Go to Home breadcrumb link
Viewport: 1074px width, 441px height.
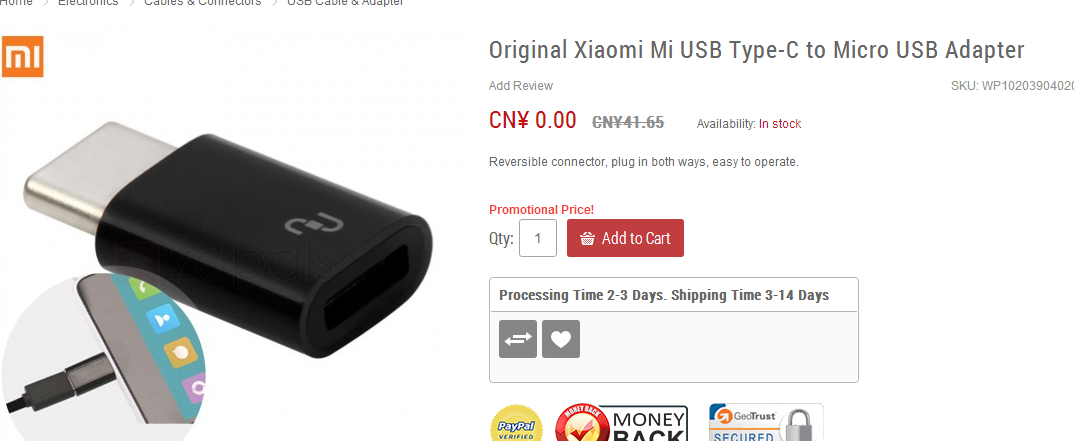click(x=16, y=3)
